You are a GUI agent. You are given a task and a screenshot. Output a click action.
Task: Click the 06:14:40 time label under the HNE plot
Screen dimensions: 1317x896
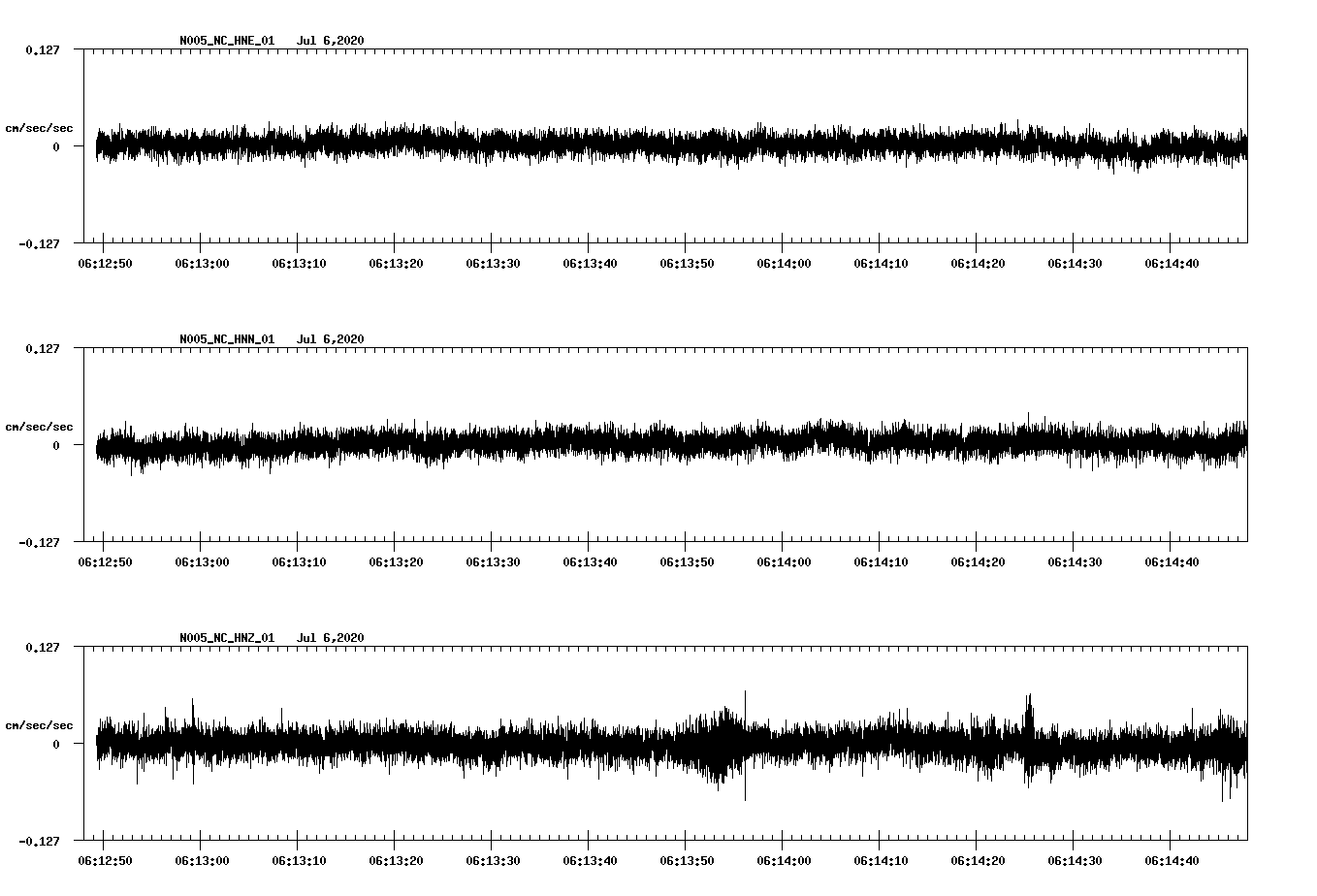1172,264
